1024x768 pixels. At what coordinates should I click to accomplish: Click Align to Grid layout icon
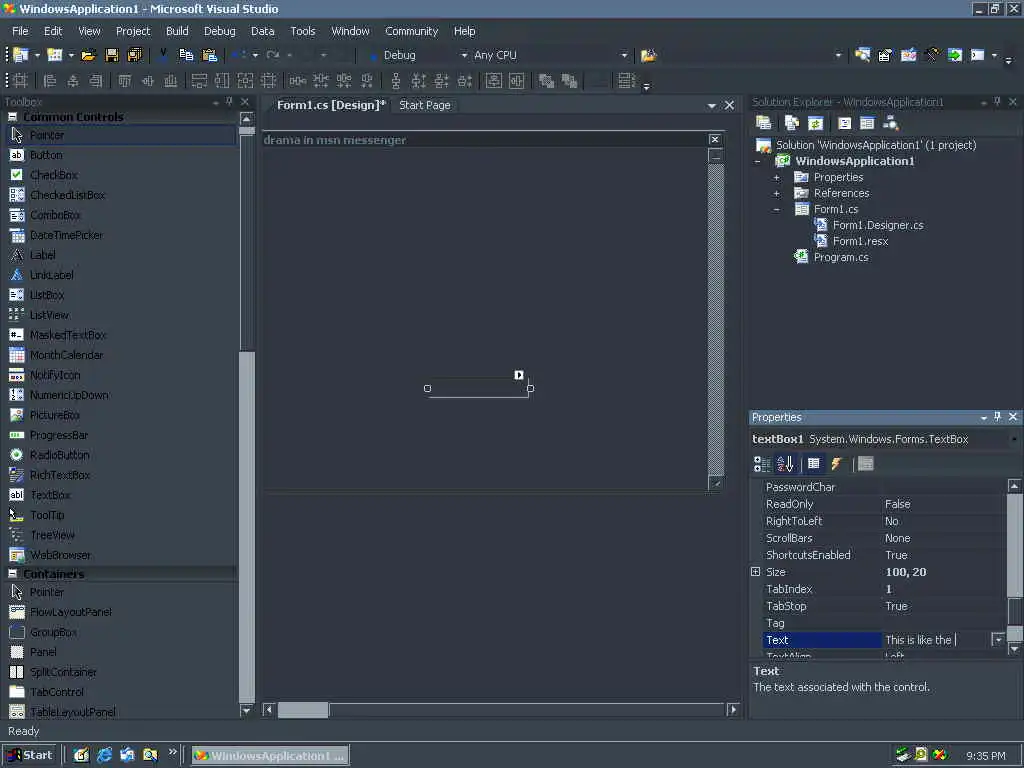[20, 81]
